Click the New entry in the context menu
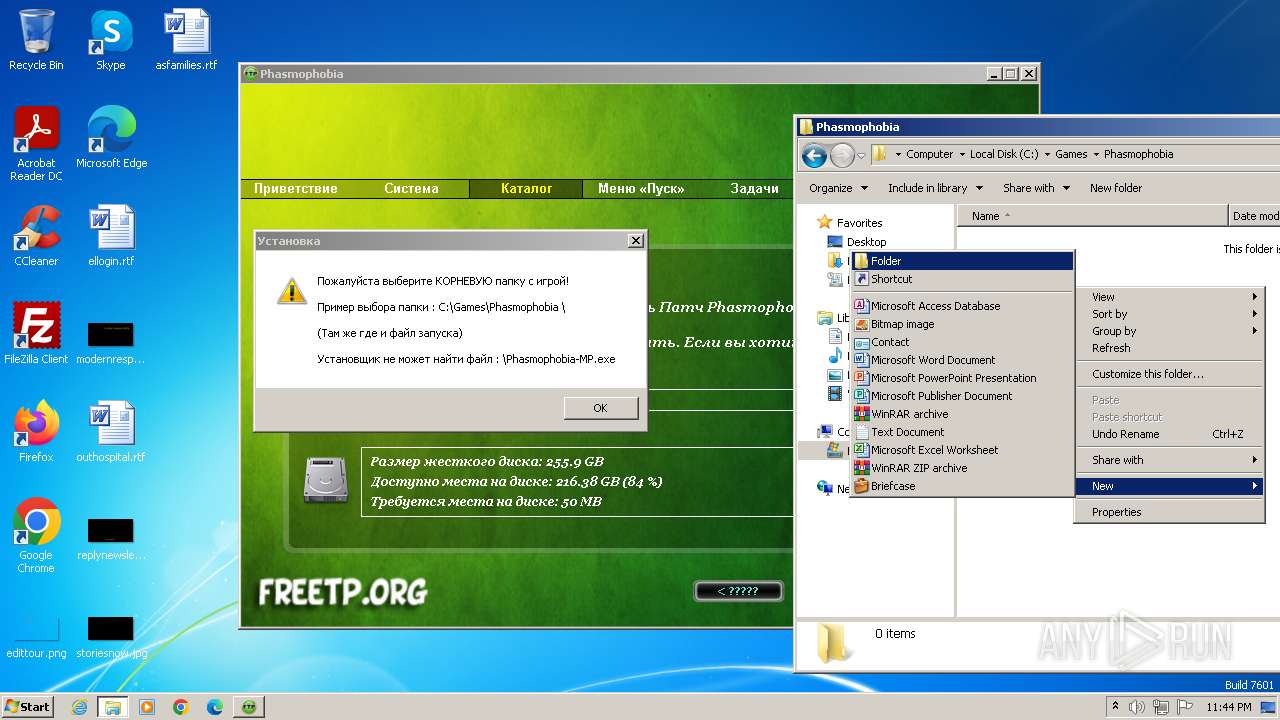Image resolution: width=1280 pixels, height=720 pixels. (1170, 486)
